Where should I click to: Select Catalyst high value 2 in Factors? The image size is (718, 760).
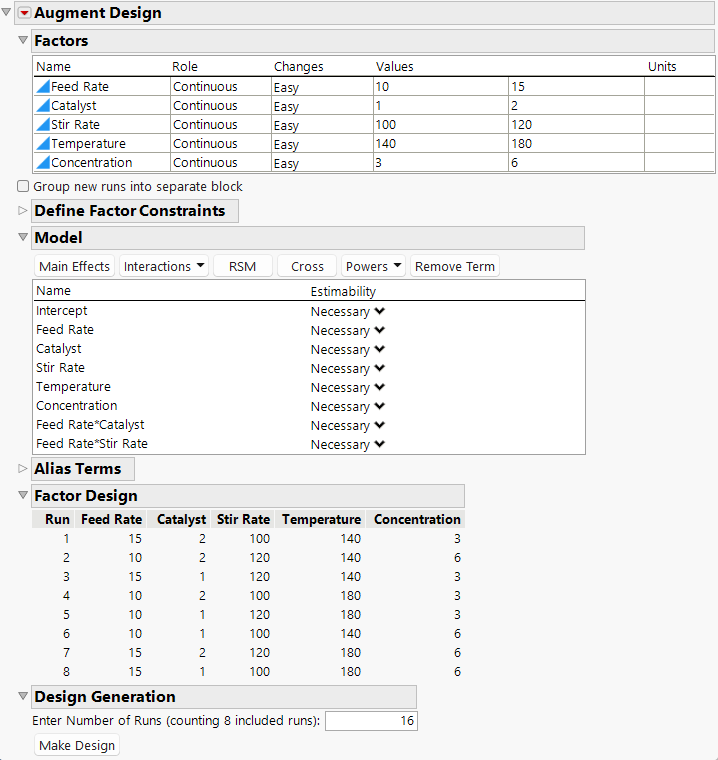click(x=576, y=106)
